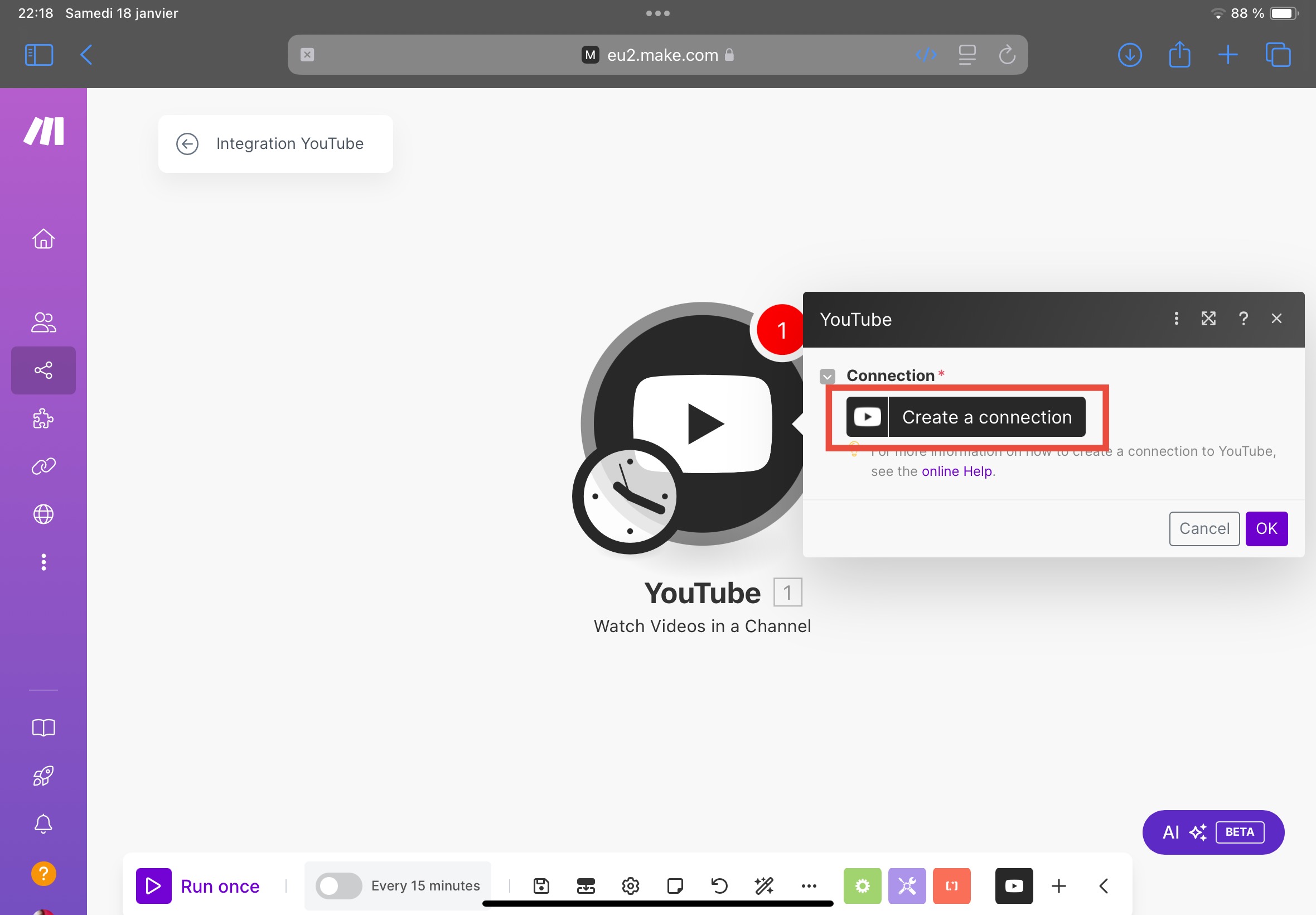Click Create a connection button

[965, 417]
